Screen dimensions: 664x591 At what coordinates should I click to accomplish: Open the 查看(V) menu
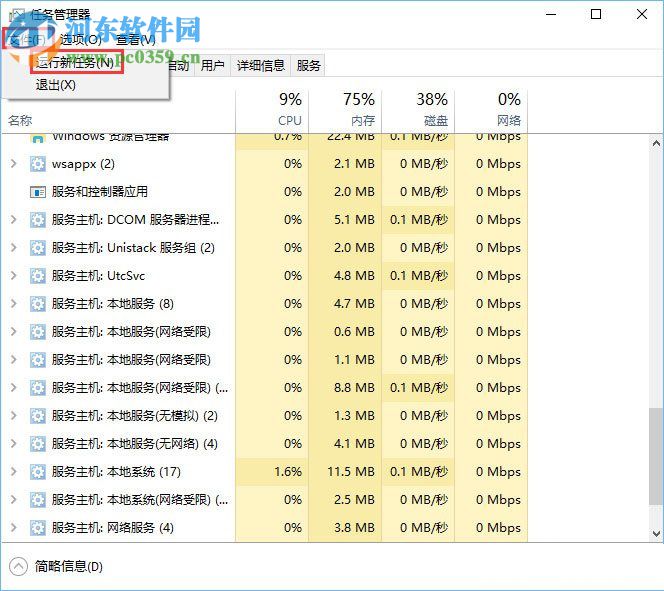[x=136, y=40]
